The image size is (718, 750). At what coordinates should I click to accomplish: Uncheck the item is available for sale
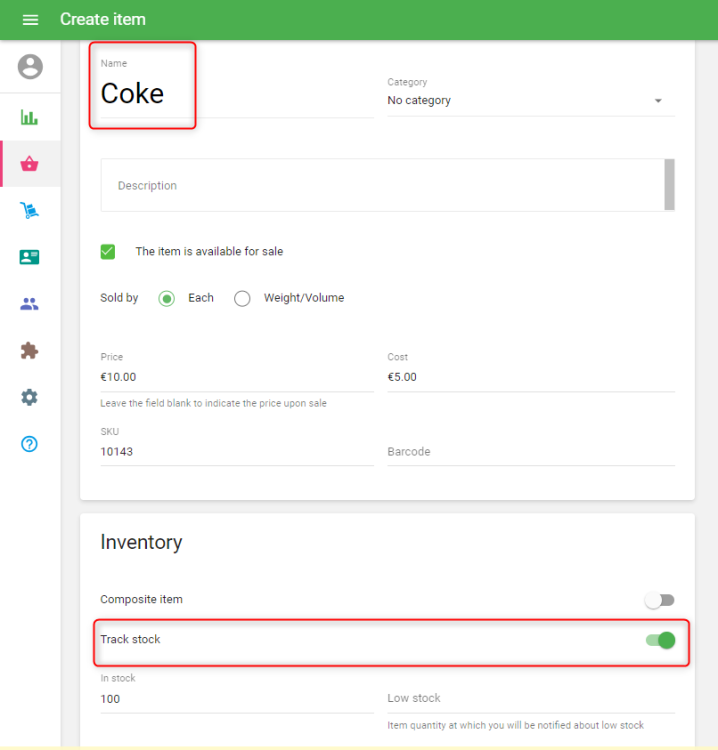[x=108, y=252]
